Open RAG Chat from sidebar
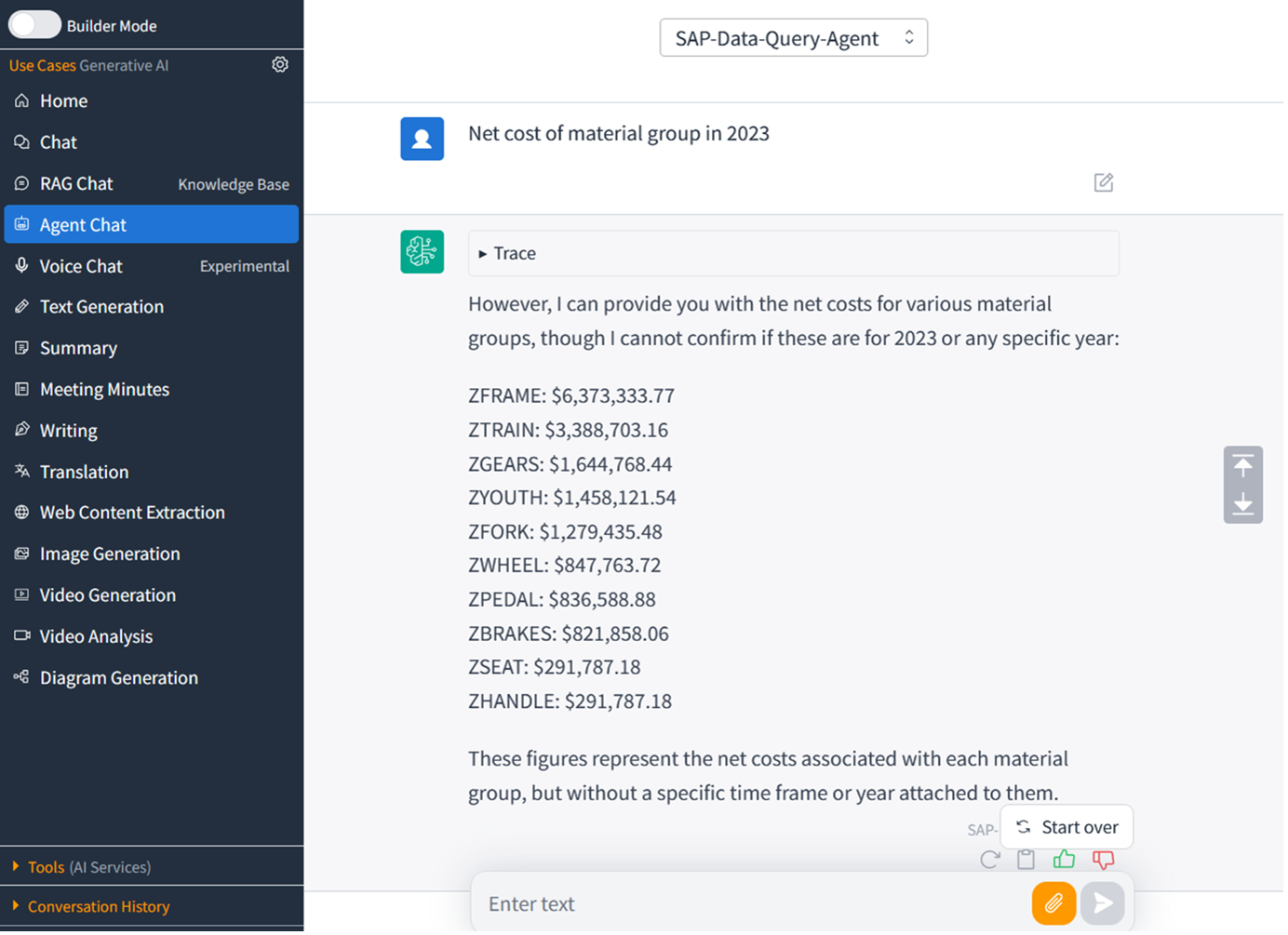Viewport: 1288px width, 935px height. (x=76, y=184)
